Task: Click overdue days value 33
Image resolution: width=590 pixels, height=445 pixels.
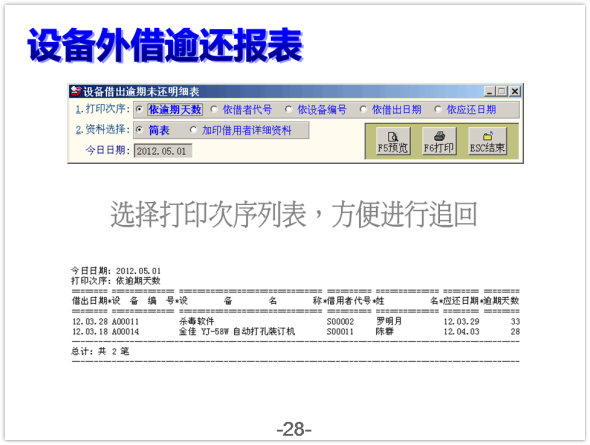Action: 515,322
